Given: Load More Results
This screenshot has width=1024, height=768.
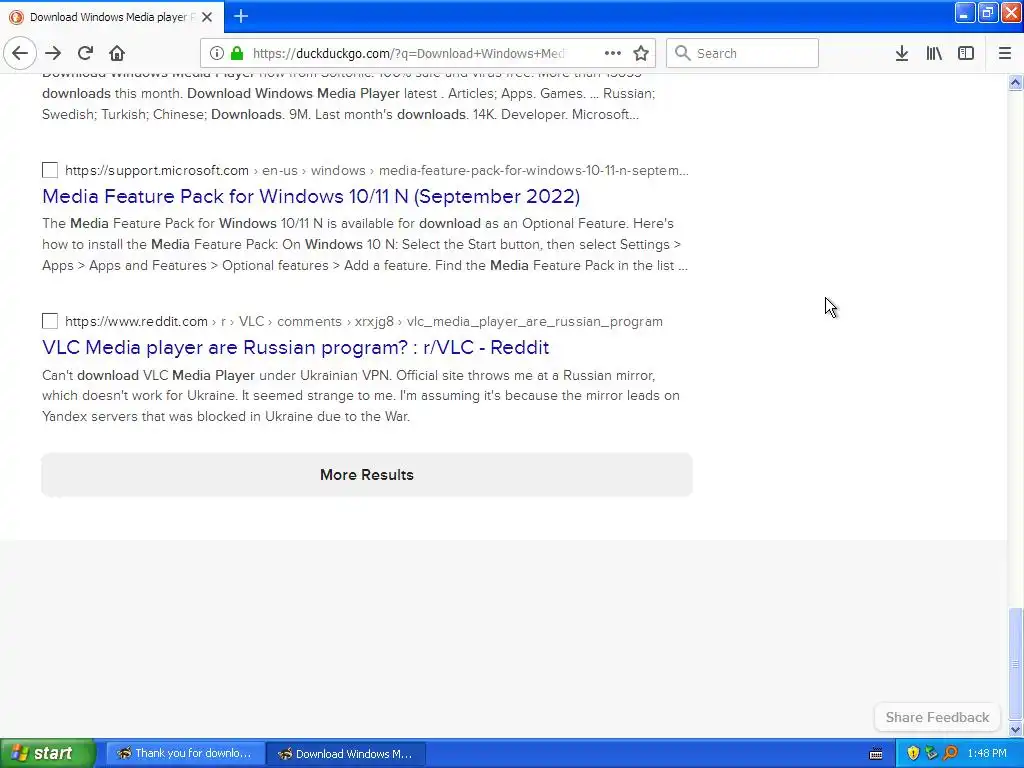Looking at the screenshot, I should (367, 475).
